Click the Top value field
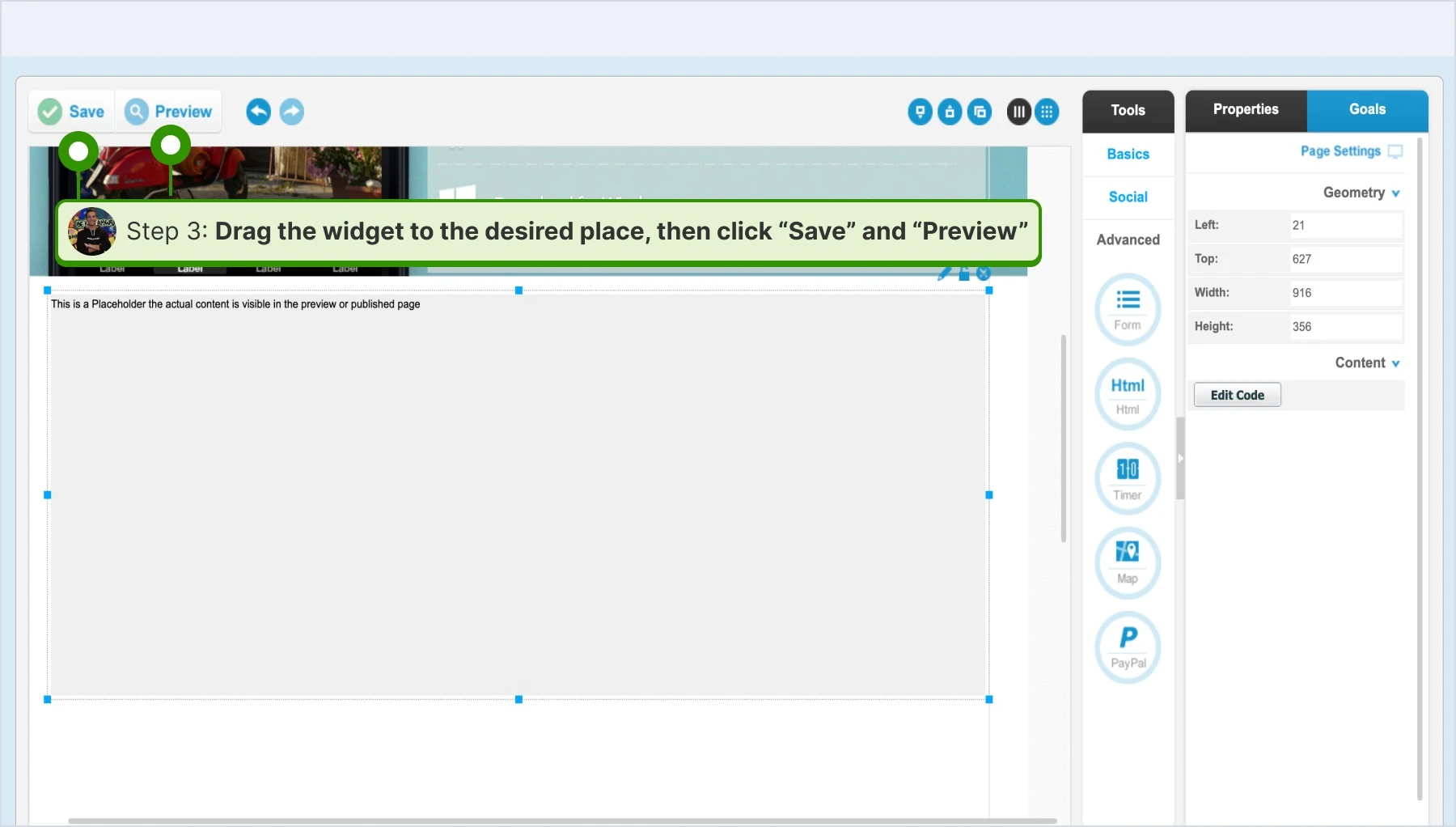 pos(1345,259)
